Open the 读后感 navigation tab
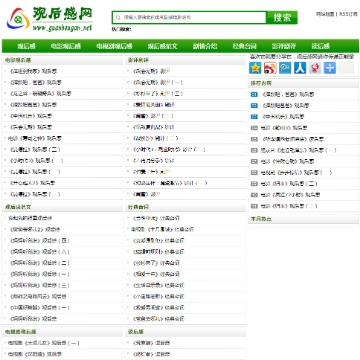360x360 pixels. coord(321,46)
